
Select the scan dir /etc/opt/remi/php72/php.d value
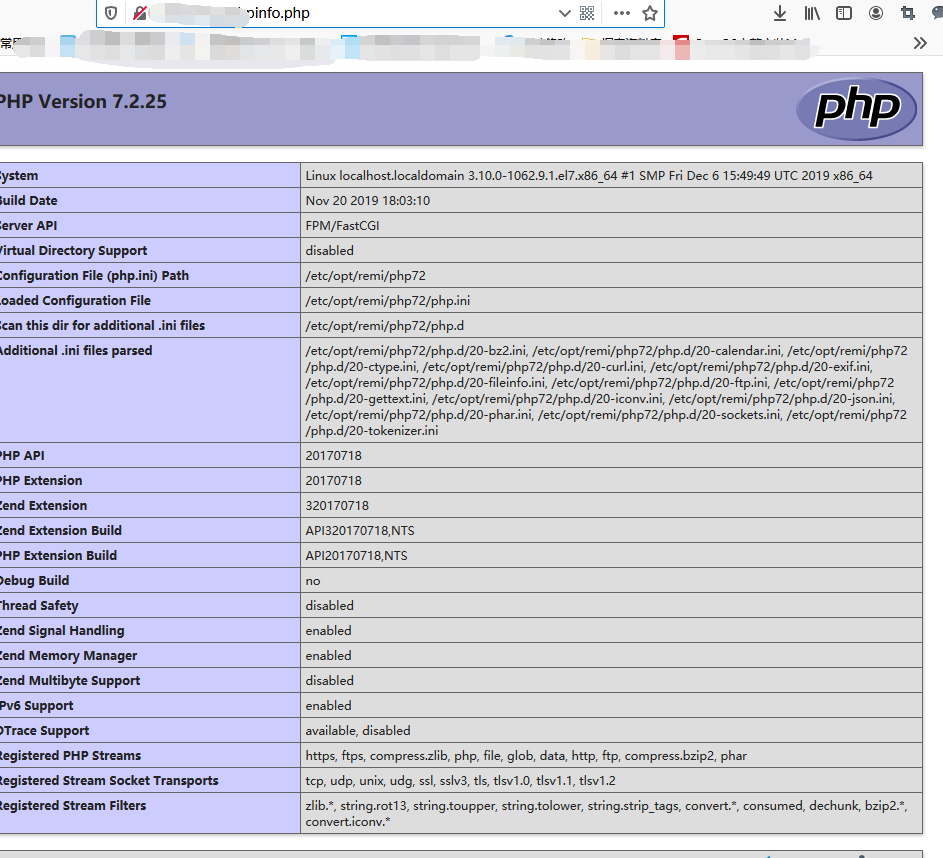click(384, 326)
